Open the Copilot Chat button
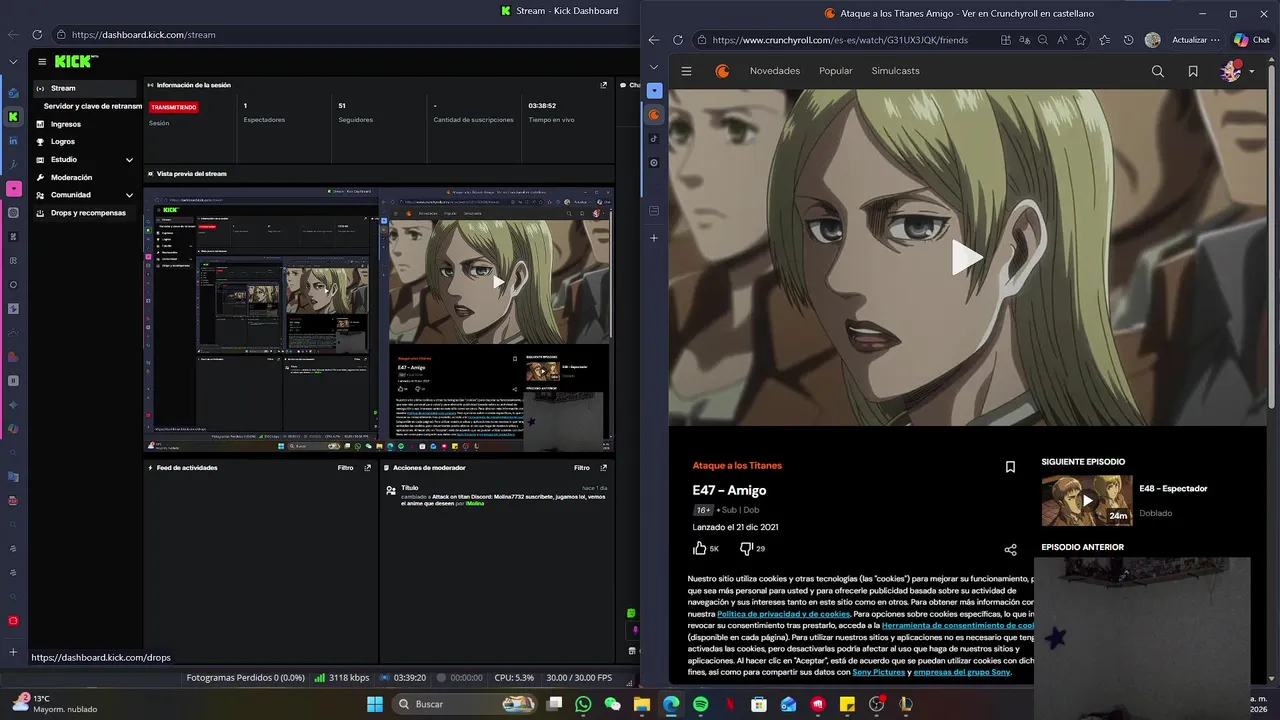This screenshot has height=720, width=1280. [1252, 40]
